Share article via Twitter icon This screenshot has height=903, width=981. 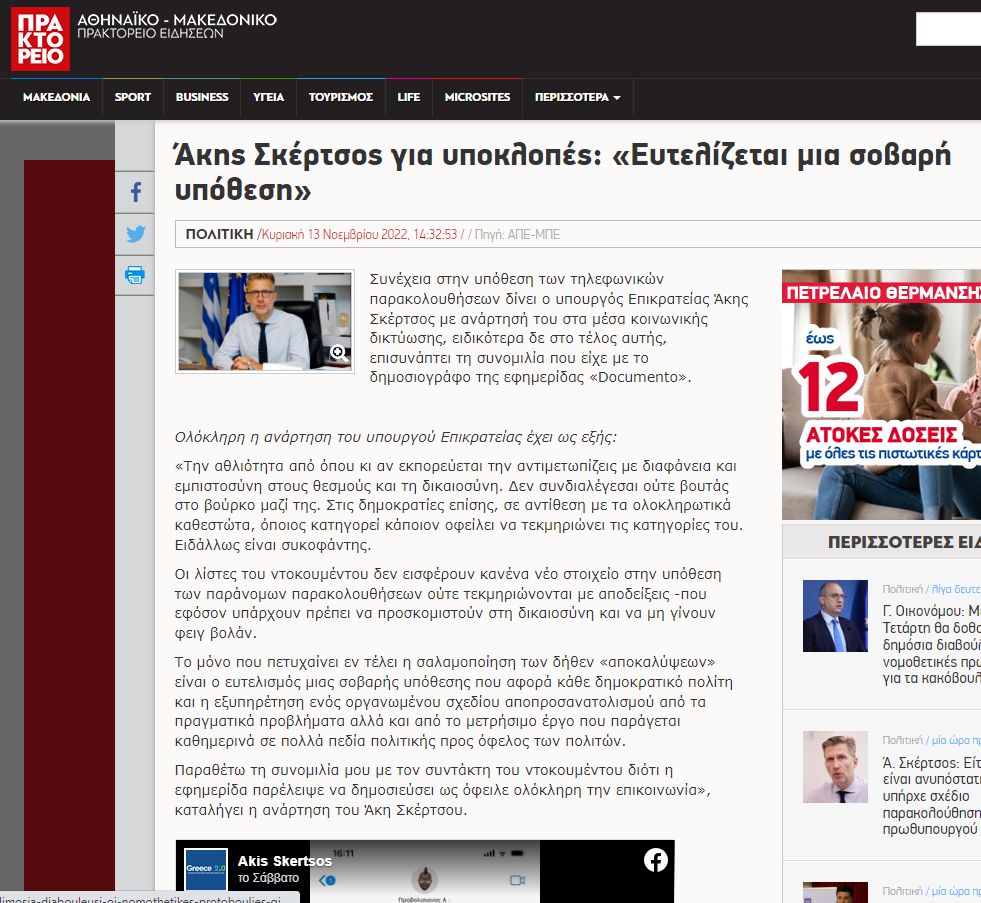(x=135, y=234)
